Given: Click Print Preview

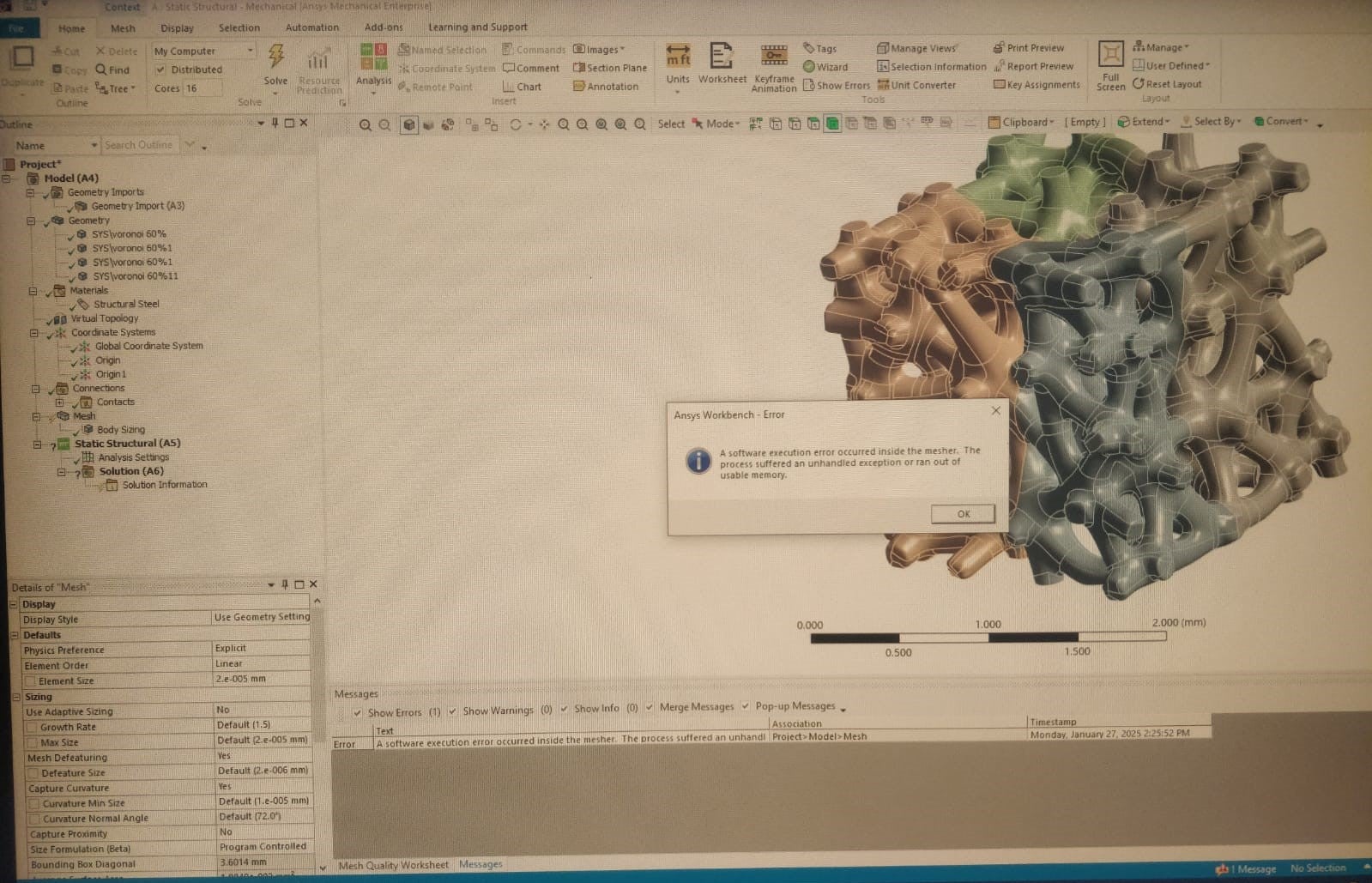Looking at the screenshot, I should coord(1029,48).
